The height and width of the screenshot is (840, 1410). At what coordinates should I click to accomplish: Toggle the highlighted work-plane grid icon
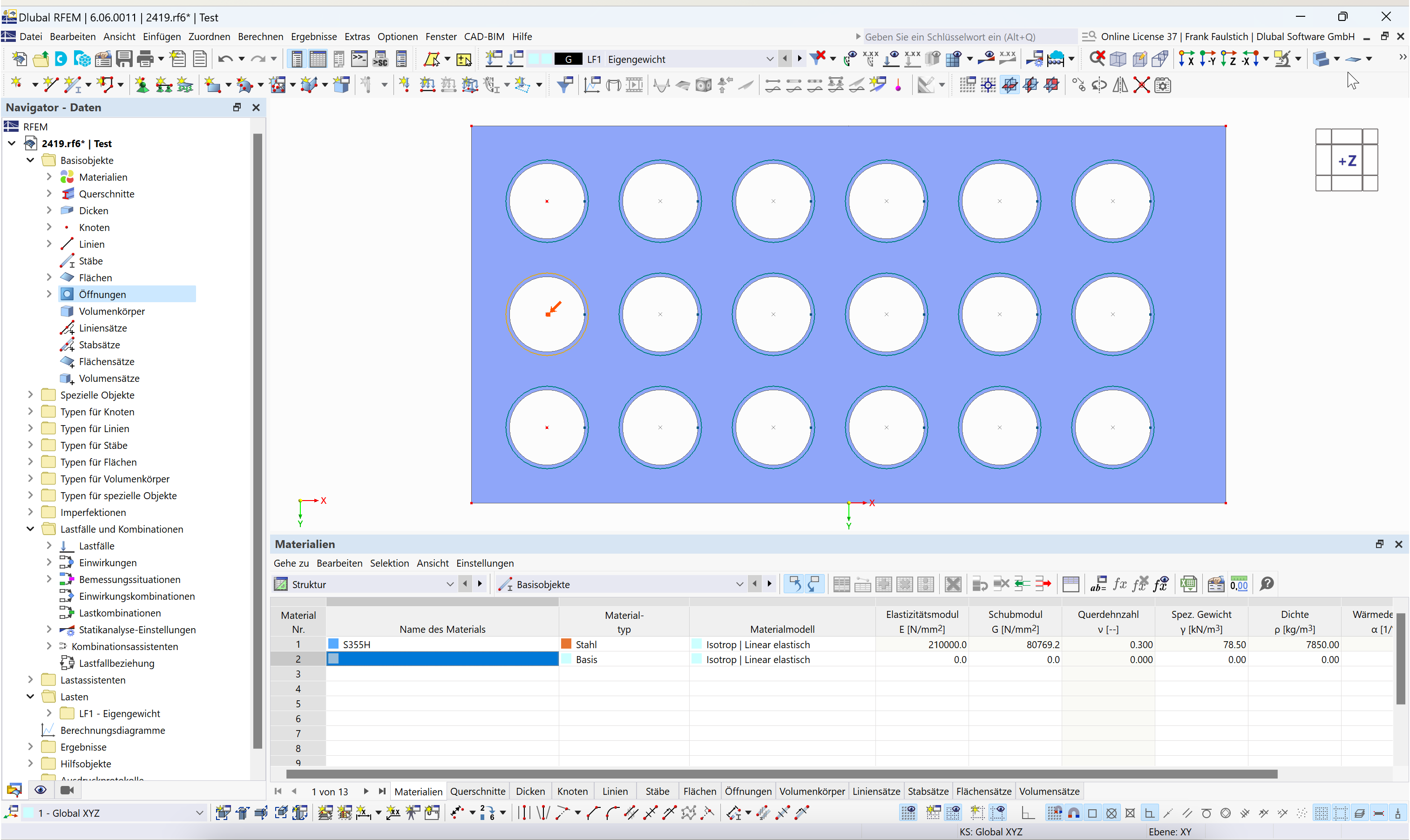(x=1010, y=85)
